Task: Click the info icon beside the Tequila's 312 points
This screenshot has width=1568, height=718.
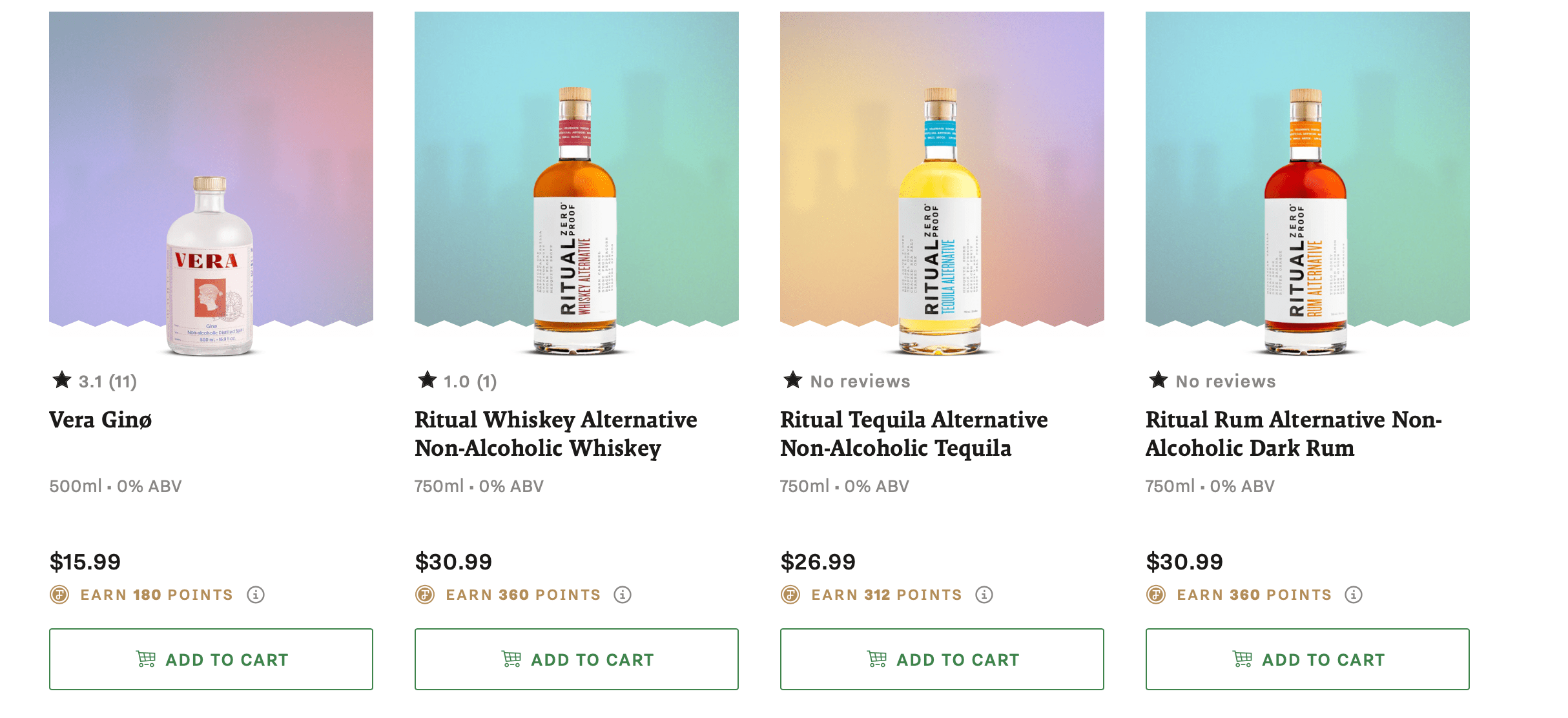Action: (x=984, y=595)
